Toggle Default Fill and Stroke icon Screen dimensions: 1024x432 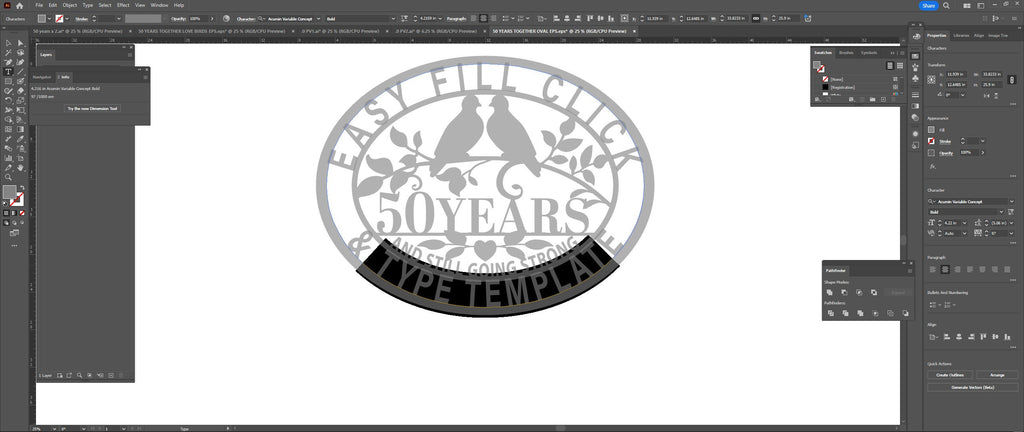tap(5, 204)
